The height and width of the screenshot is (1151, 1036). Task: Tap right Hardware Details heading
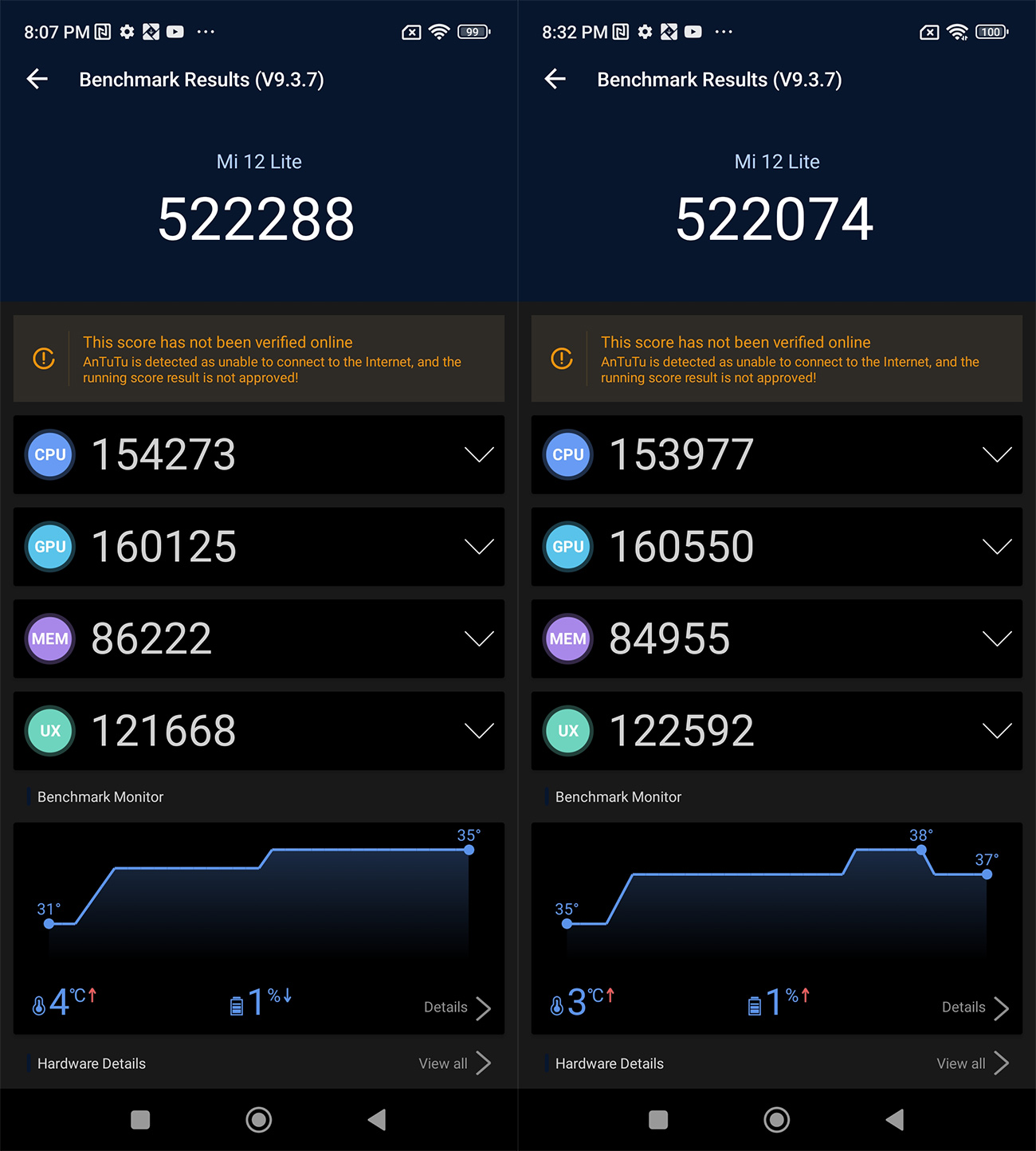pyautogui.click(x=610, y=1063)
